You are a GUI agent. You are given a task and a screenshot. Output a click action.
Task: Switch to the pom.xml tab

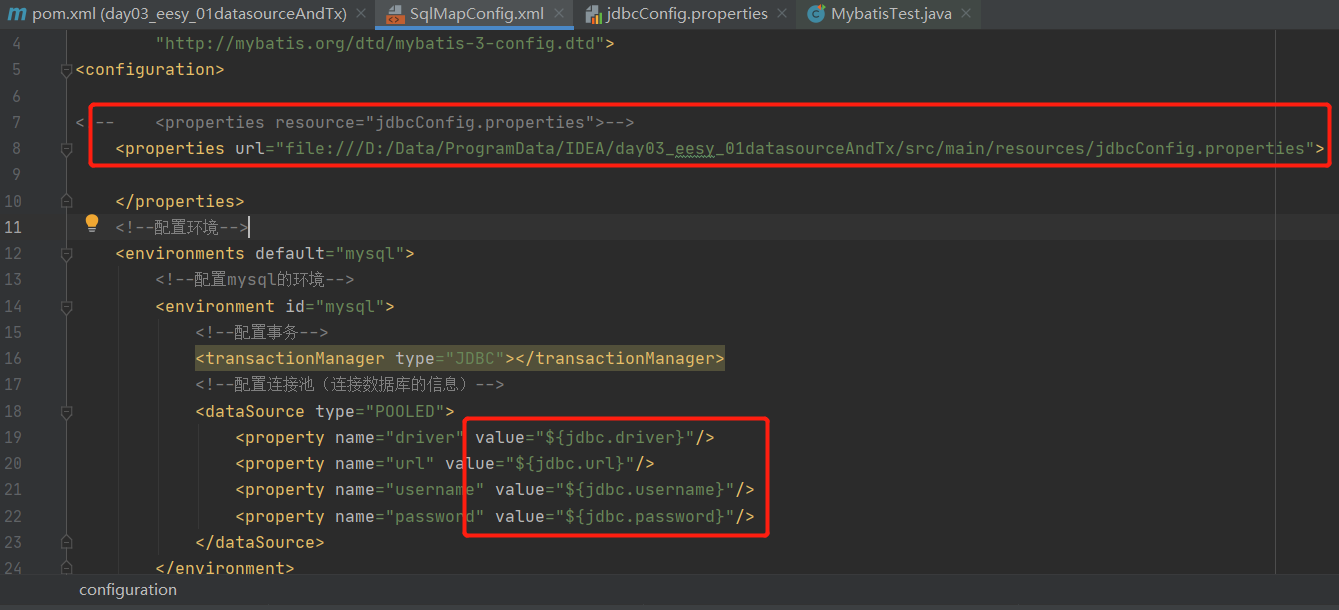pos(187,14)
